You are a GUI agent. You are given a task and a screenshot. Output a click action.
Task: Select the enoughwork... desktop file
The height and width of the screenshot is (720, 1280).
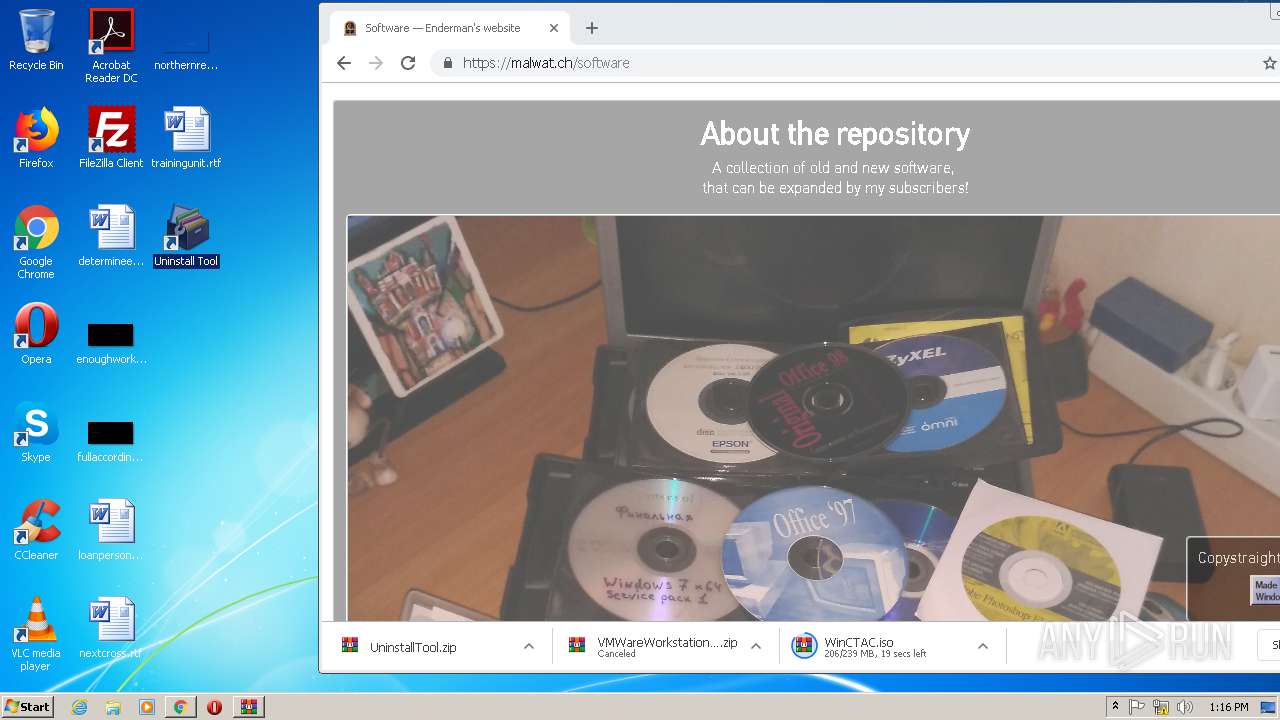tap(111, 342)
